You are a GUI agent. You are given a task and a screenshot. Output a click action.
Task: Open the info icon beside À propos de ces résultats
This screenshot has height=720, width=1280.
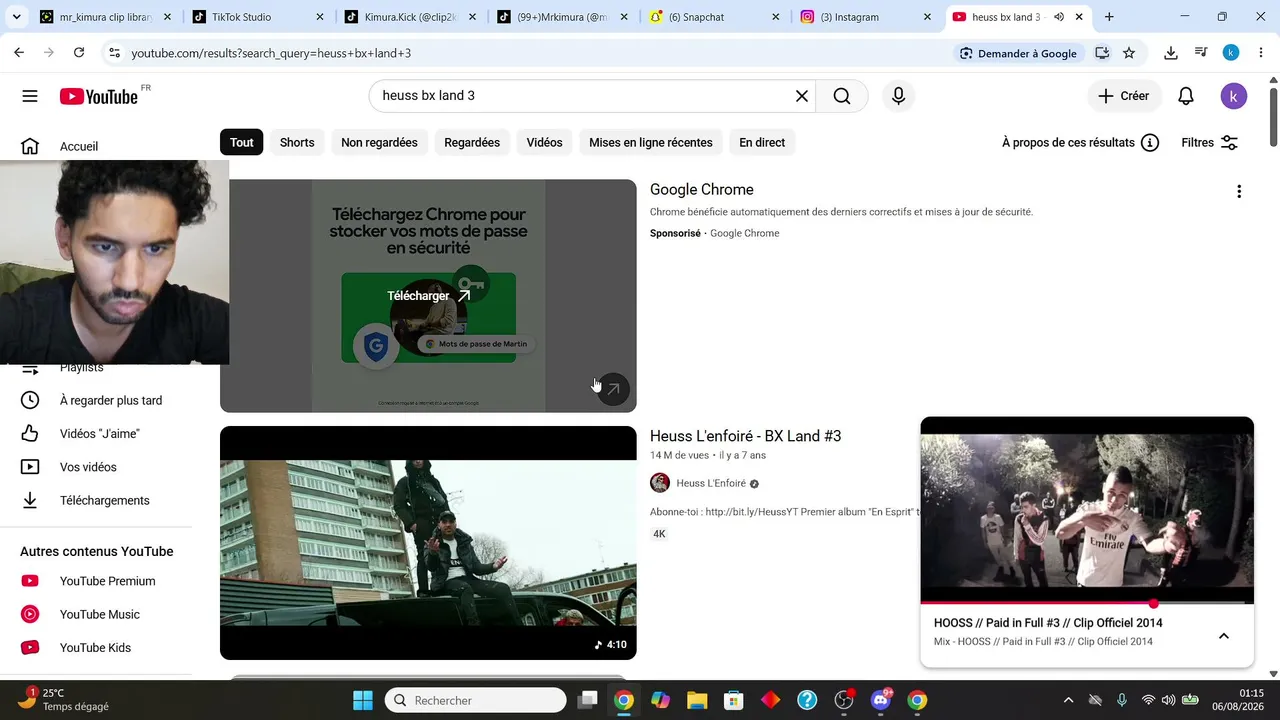(1150, 142)
